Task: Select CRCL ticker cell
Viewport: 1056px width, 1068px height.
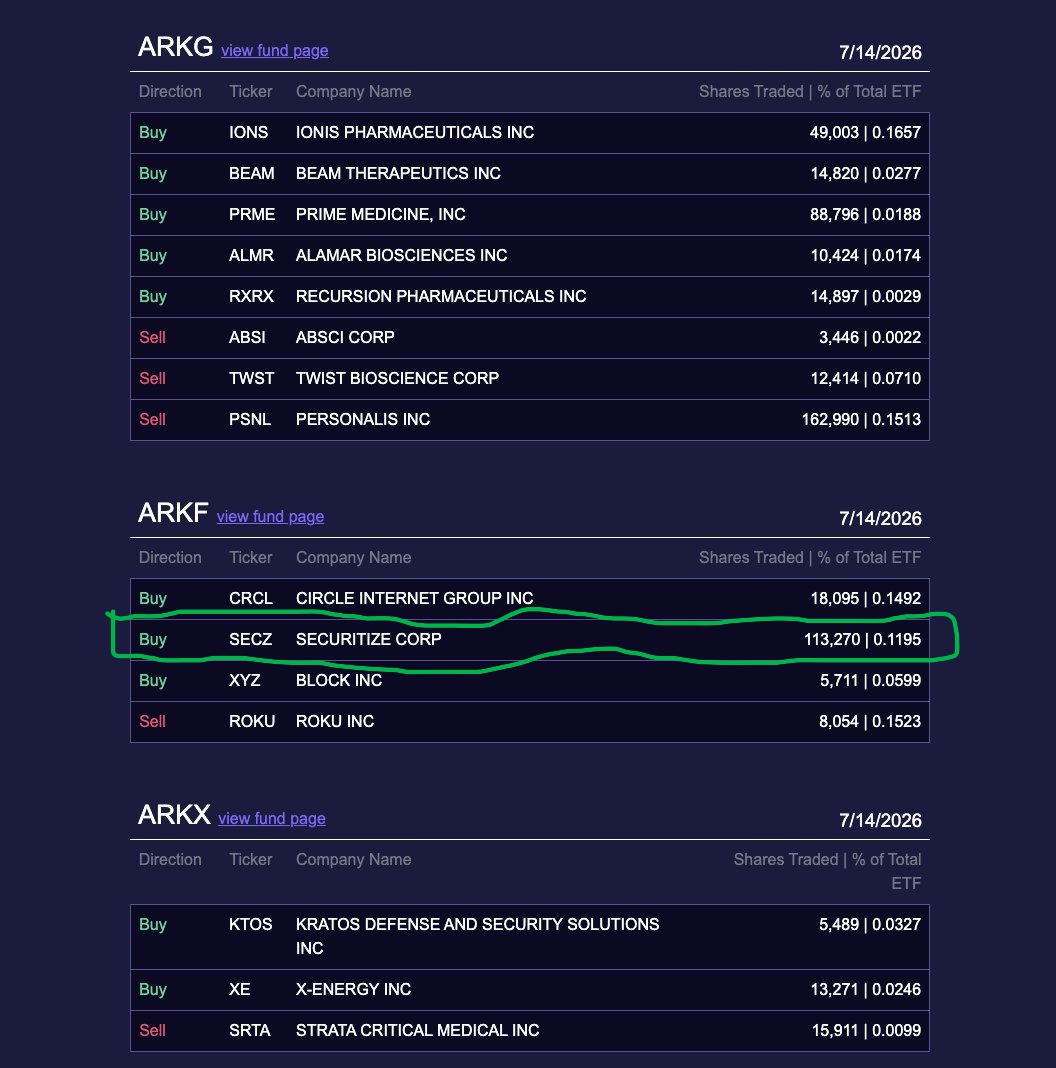Action: pos(251,598)
